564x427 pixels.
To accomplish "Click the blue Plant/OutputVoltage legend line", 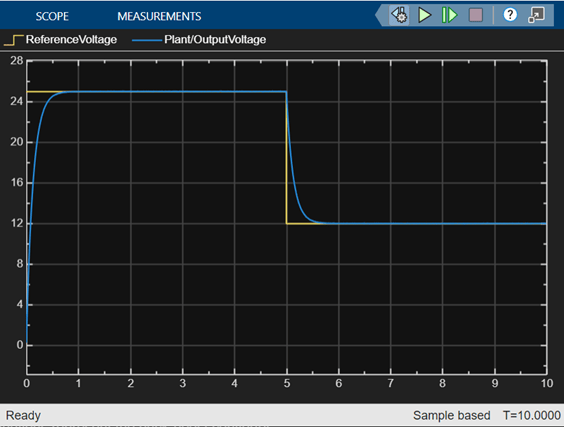I will [x=147, y=40].
